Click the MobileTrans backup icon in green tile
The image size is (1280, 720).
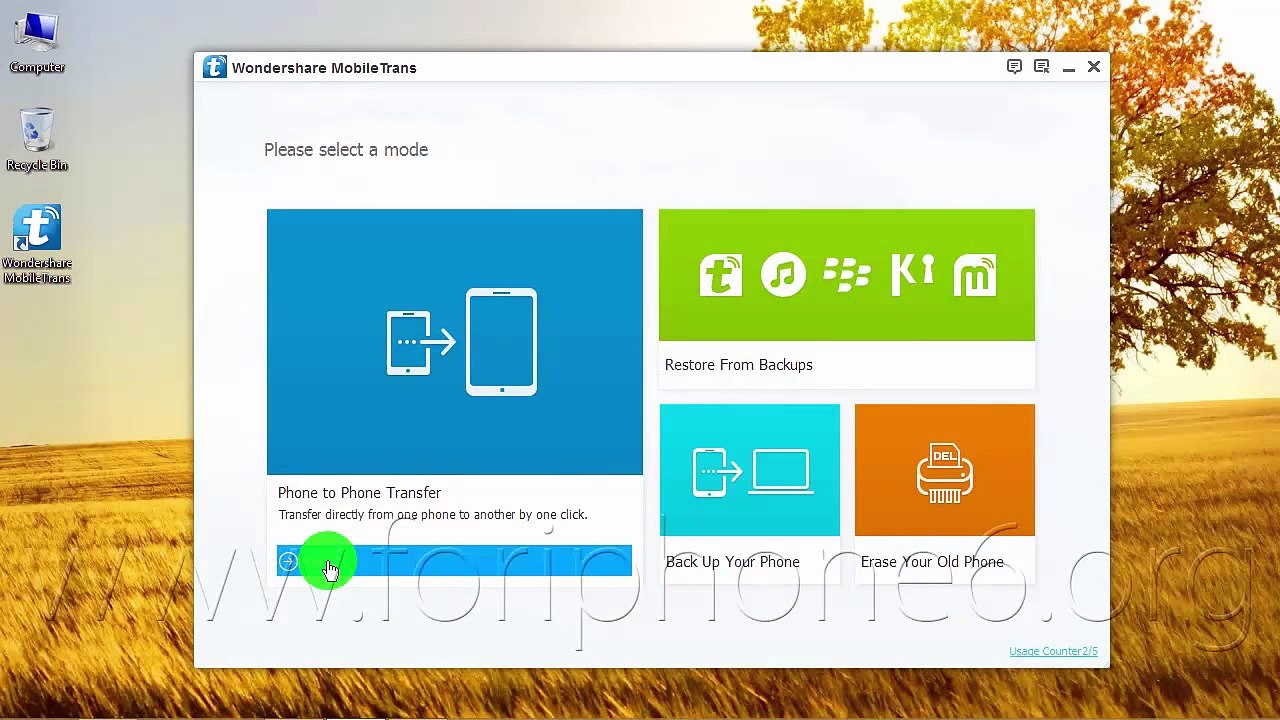(x=720, y=275)
